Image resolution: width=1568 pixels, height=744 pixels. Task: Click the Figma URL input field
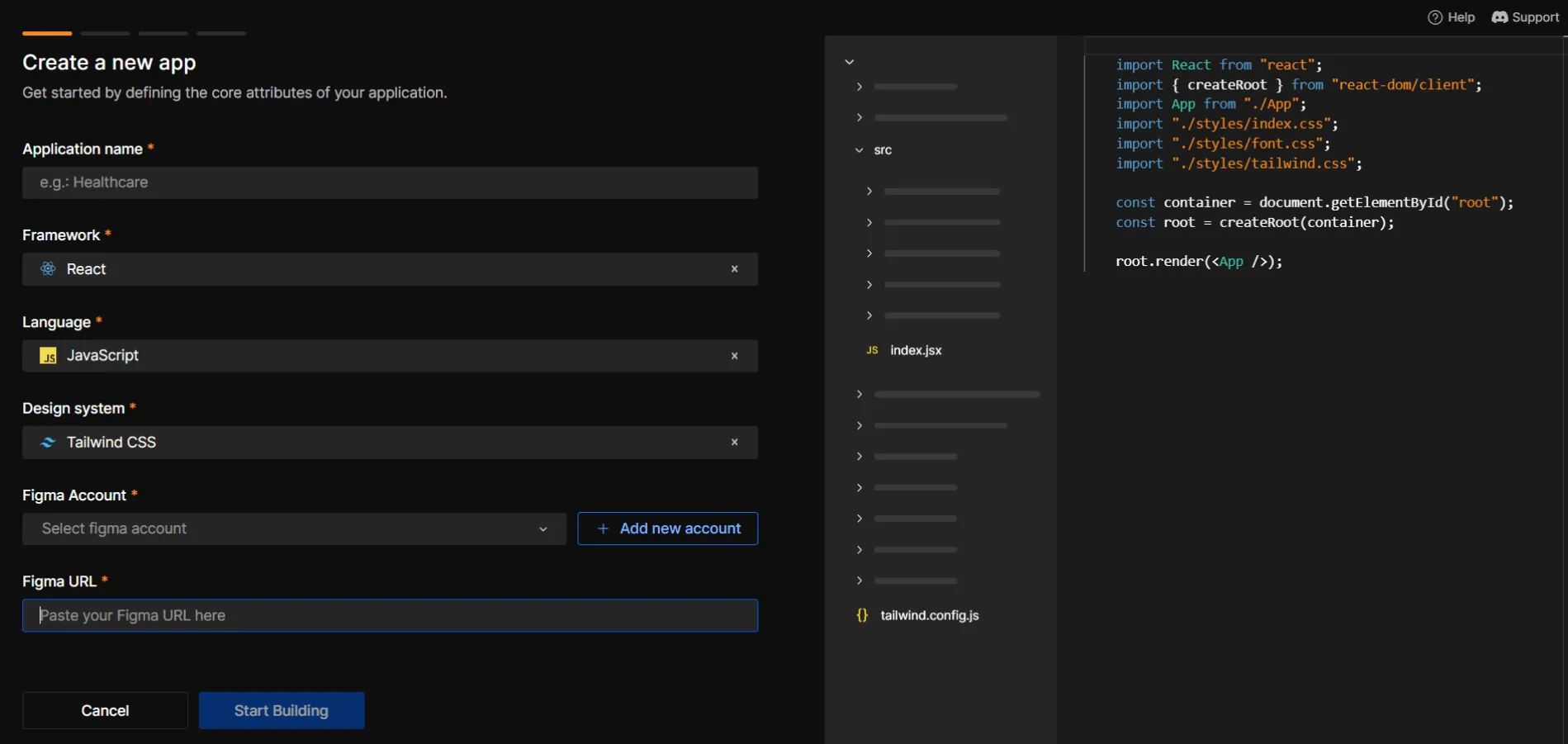[390, 615]
